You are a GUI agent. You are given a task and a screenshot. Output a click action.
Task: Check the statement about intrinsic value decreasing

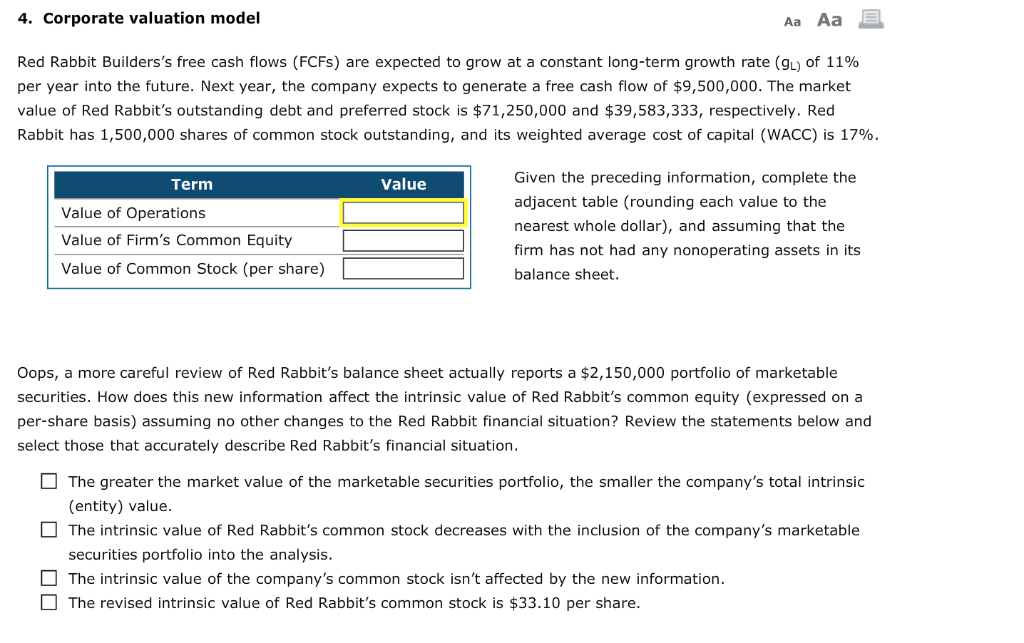click(47, 529)
